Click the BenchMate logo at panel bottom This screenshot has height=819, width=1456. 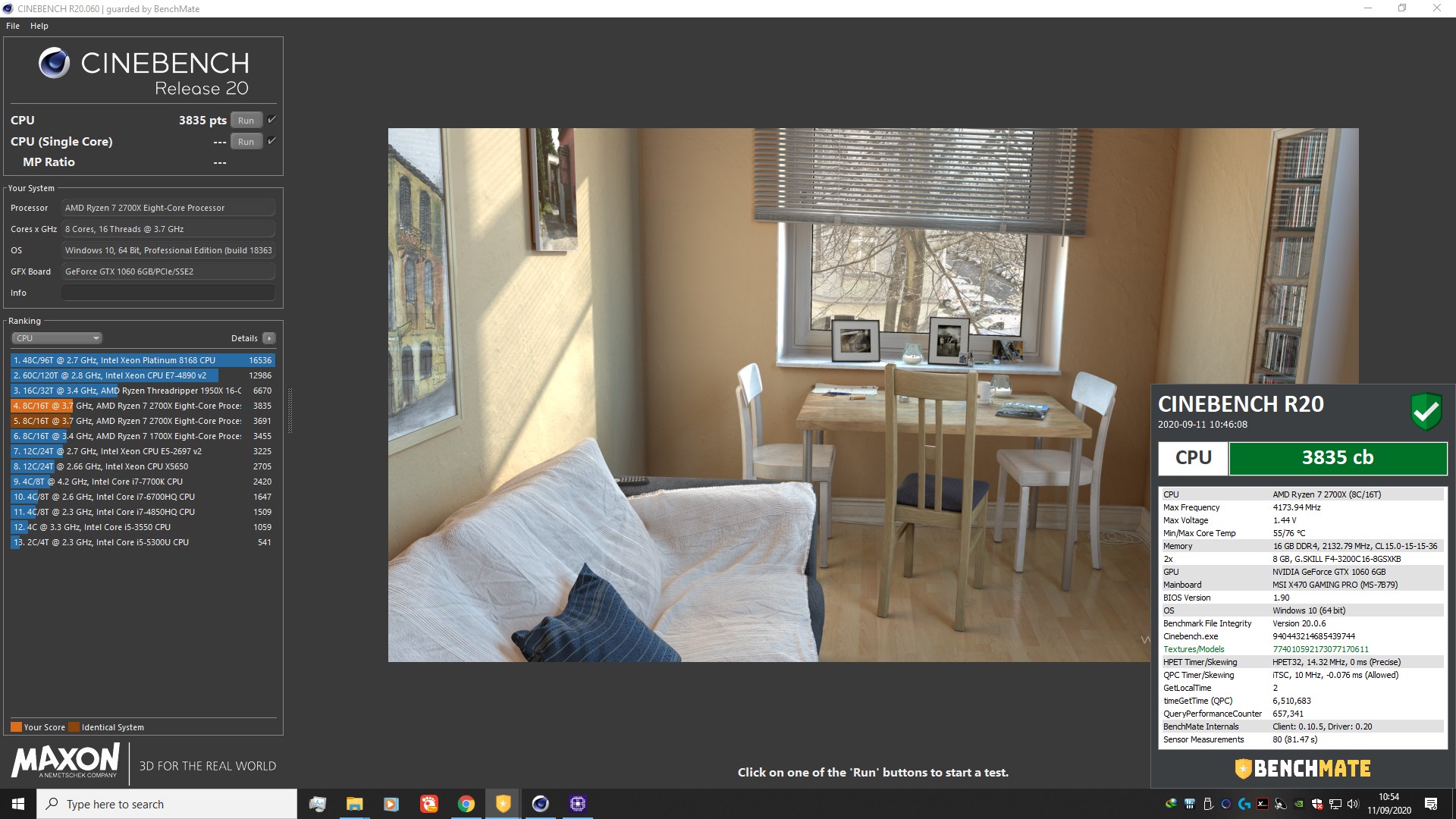click(x=1302, y=769)
